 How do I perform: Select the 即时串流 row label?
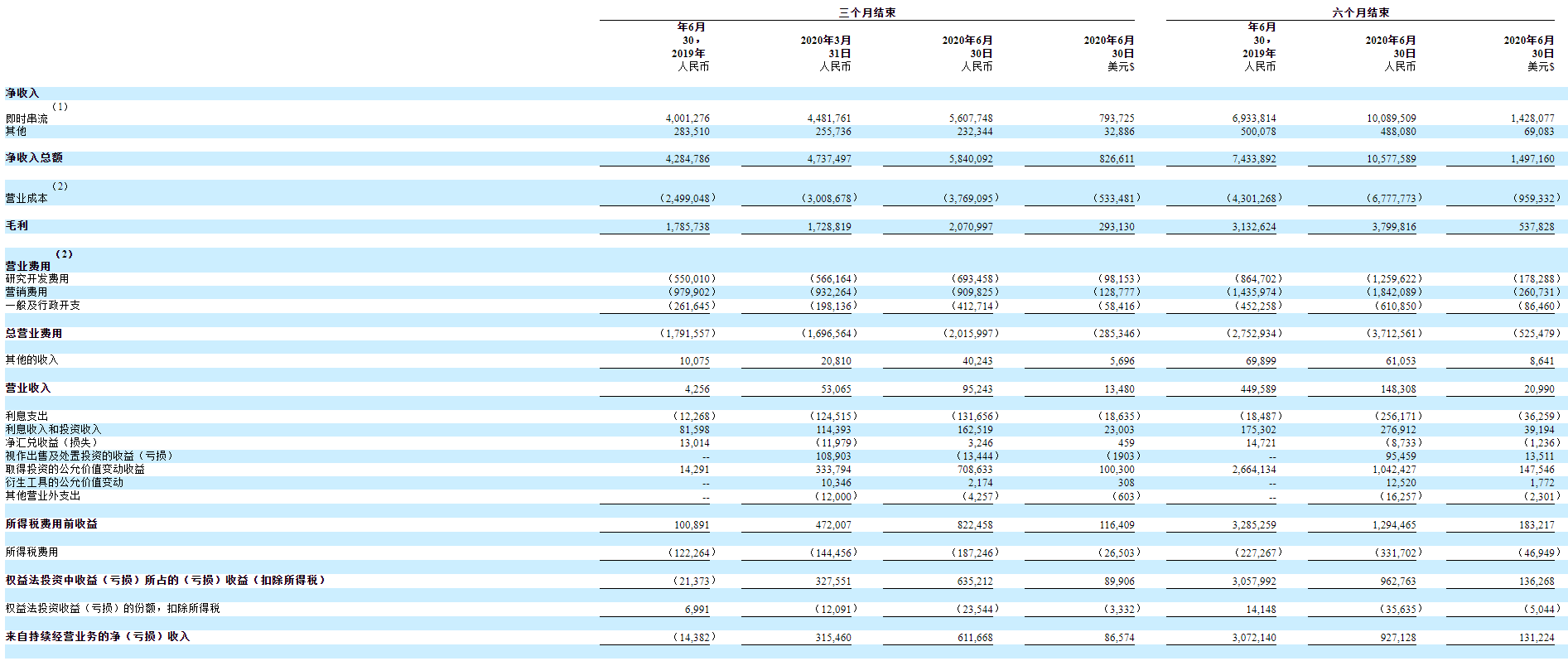point(27,118)
